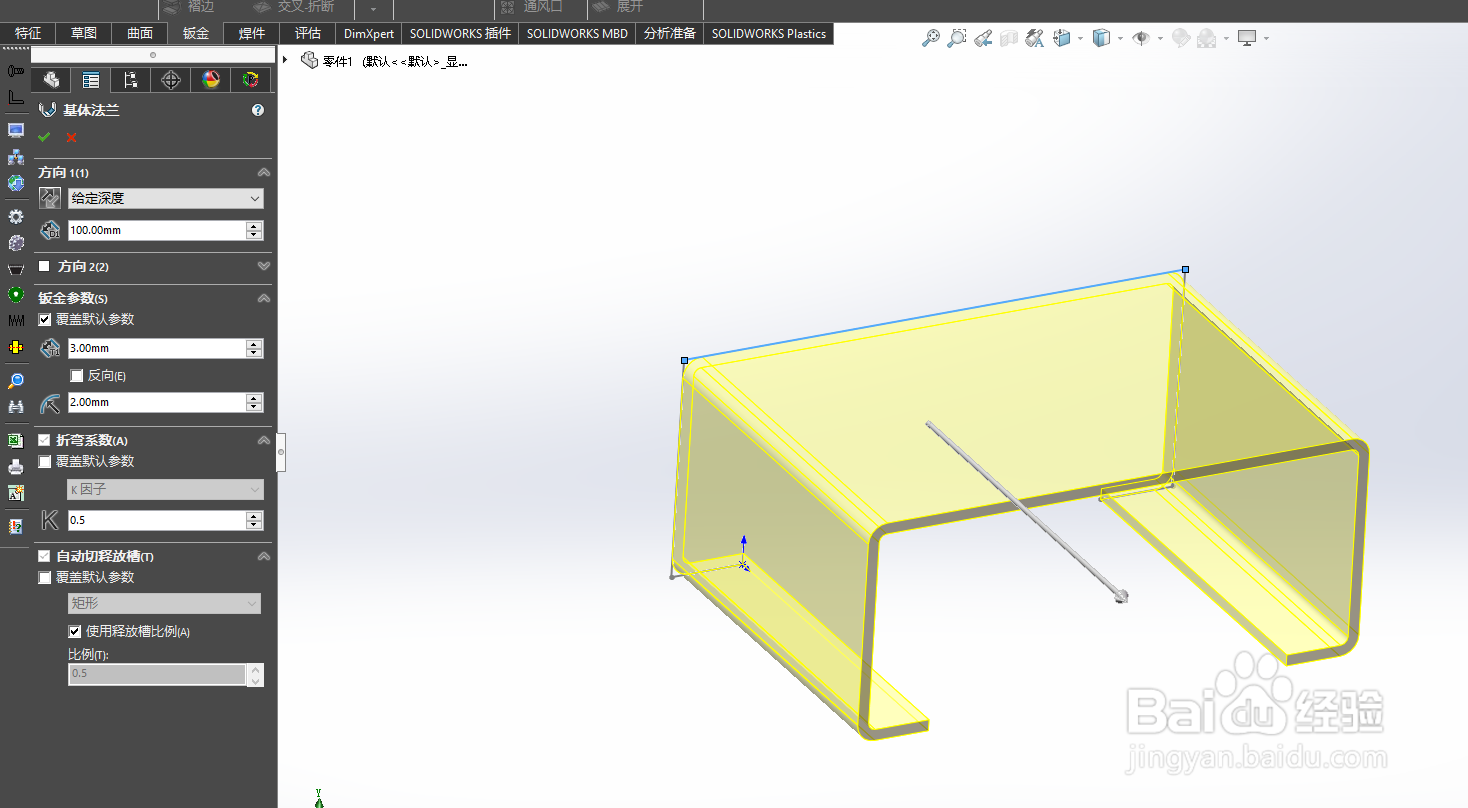The width and height of the screenshot is (1468, 808).
Task: Toggle the 折弯系数 section checkbox
Action: coord(44,440)
